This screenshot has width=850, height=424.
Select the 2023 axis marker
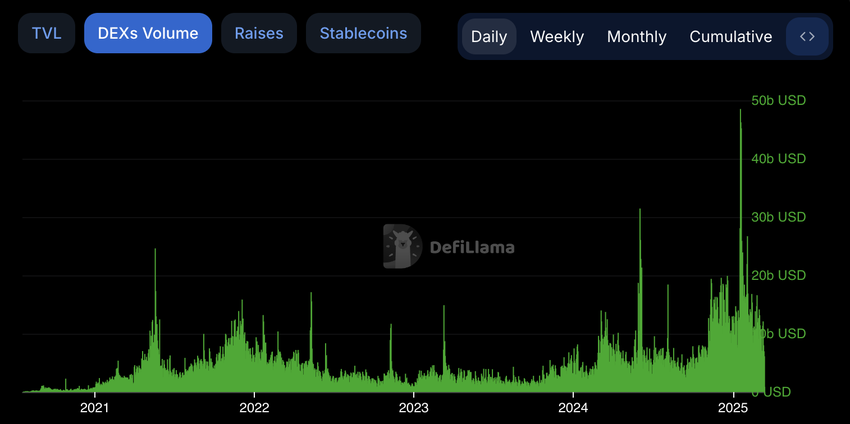coord(414,407)
